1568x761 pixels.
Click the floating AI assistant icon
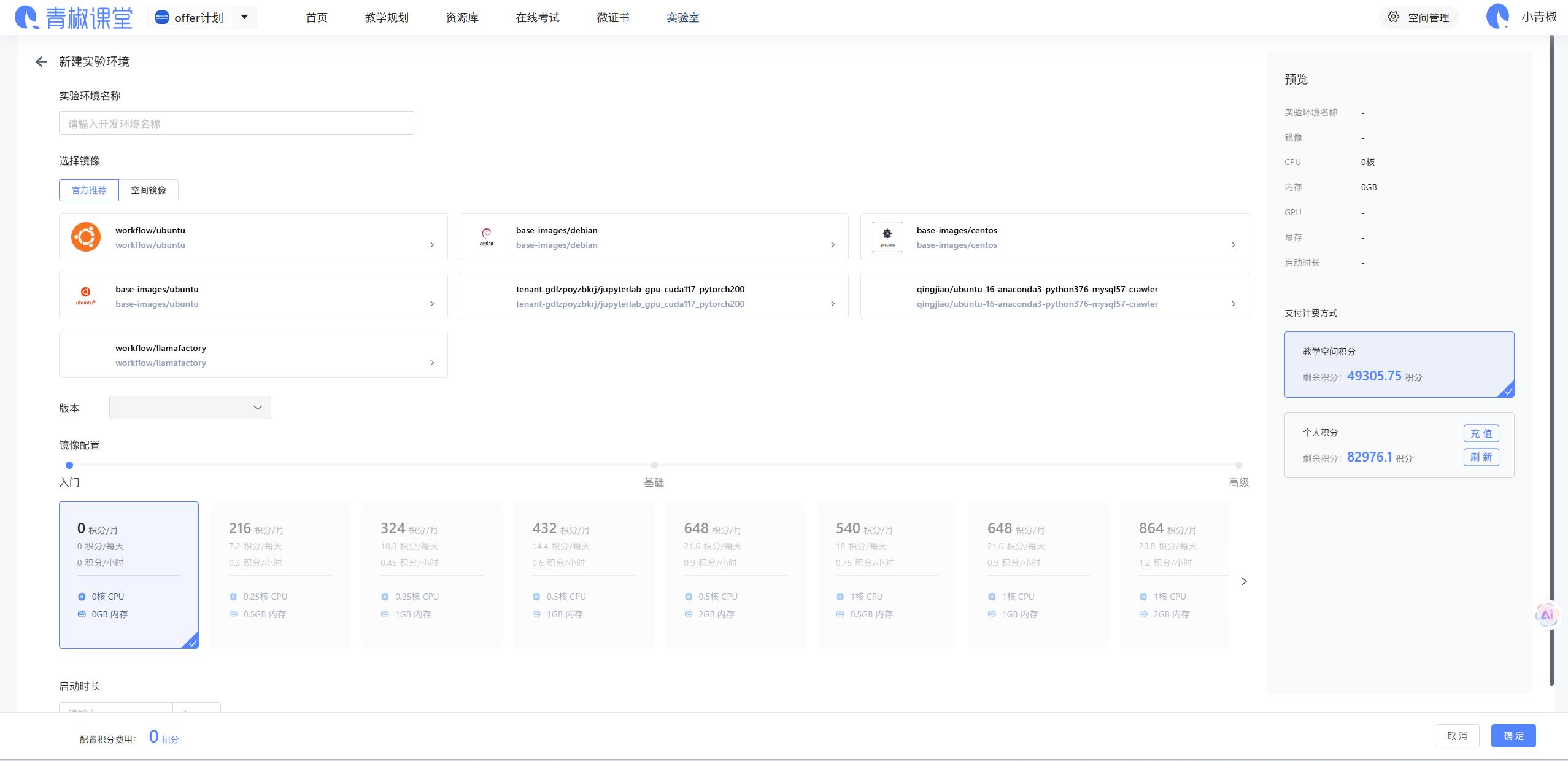(x=1547, y=614)
